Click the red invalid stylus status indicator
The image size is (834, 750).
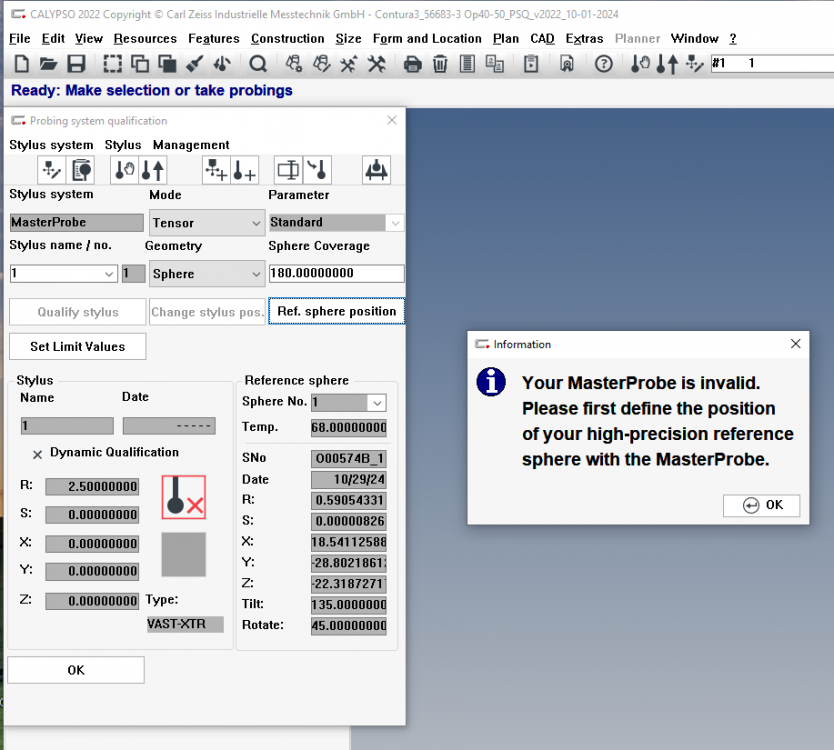click(x=183, y=497)
